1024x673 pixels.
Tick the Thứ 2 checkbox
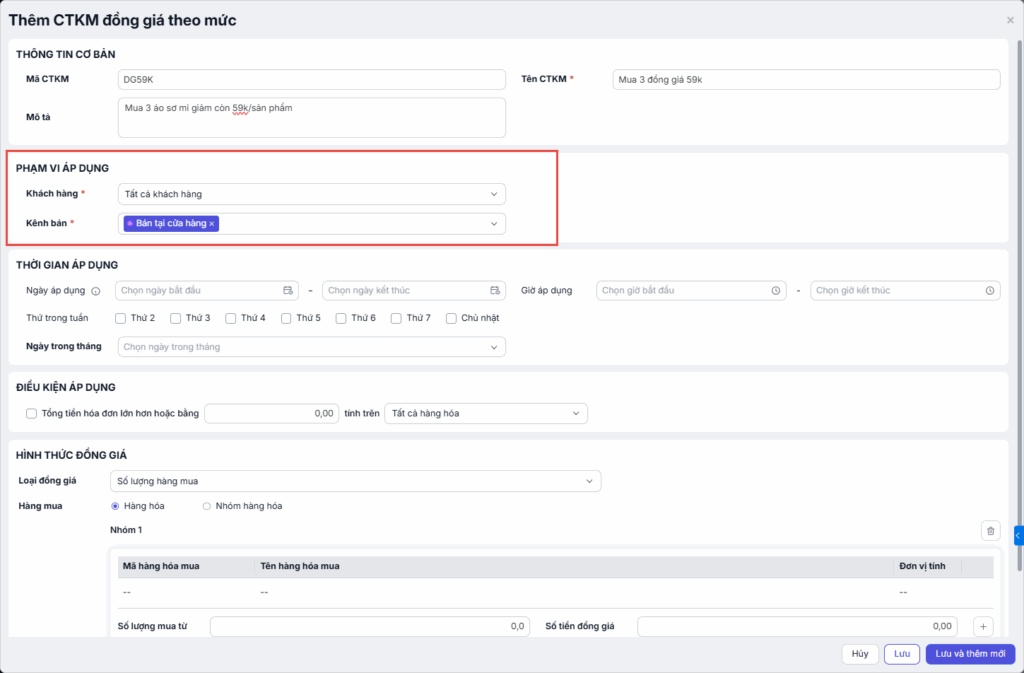[x=121, y=318]
